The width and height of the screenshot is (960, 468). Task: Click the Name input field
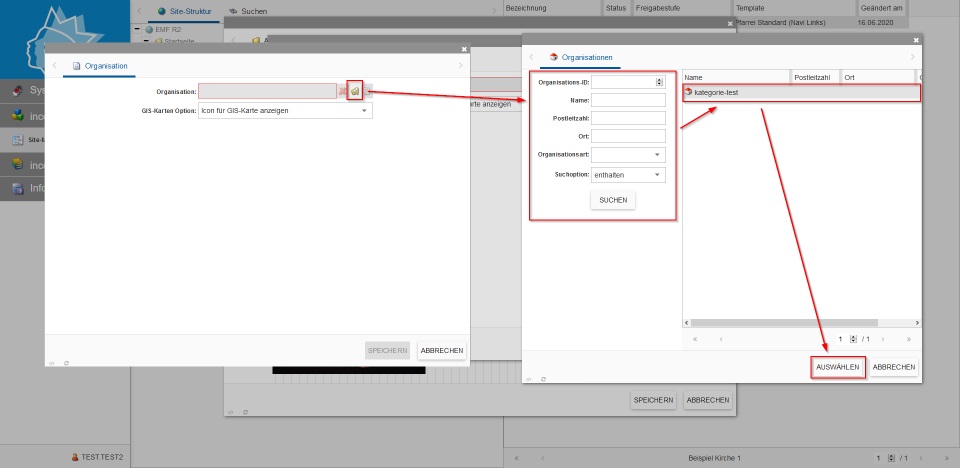click(x=628, y=100)
